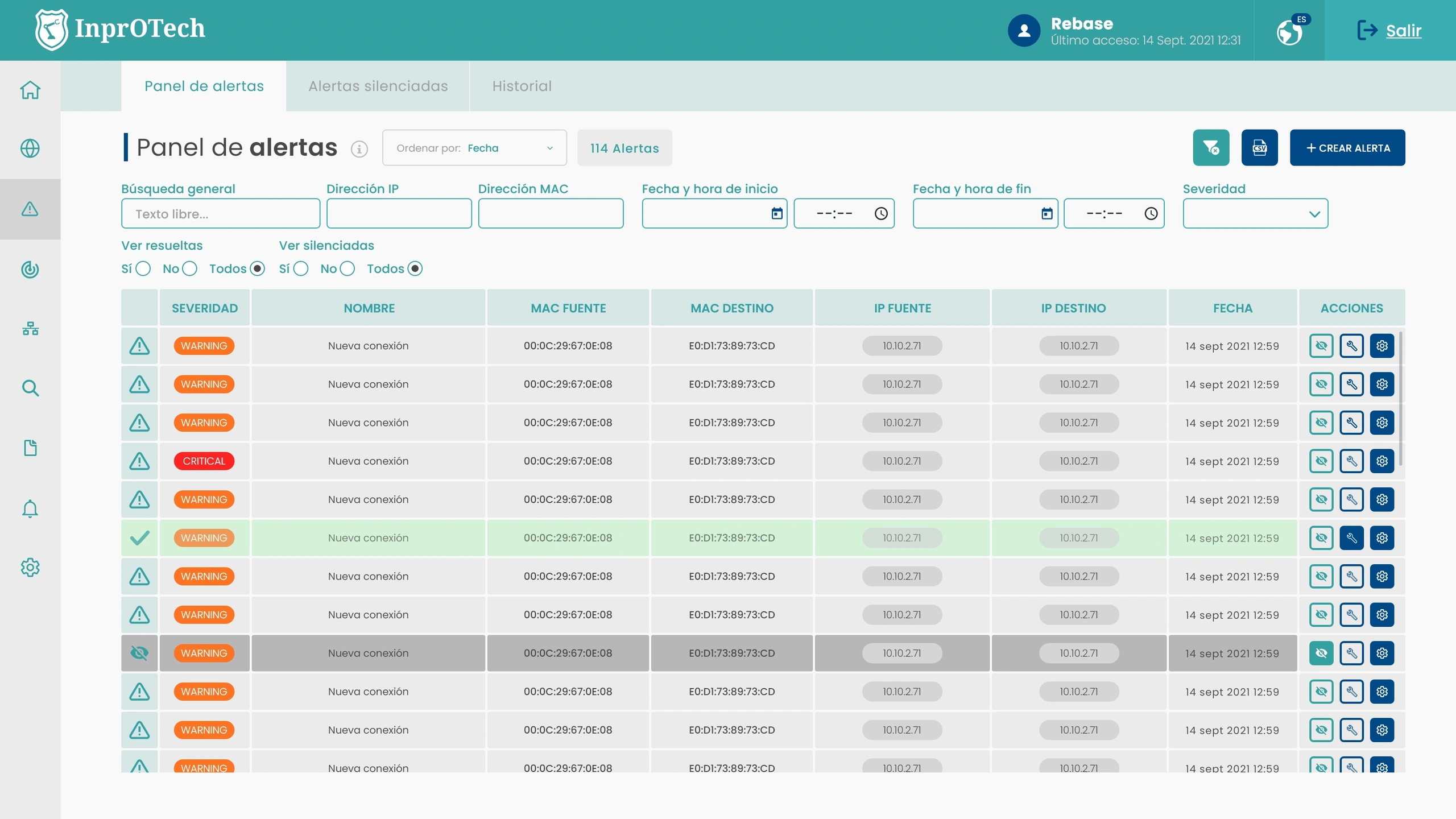Click the wrench icon in the green resolved row
This screenshot has width=1456, height=819.
[x=1351, y=538]
